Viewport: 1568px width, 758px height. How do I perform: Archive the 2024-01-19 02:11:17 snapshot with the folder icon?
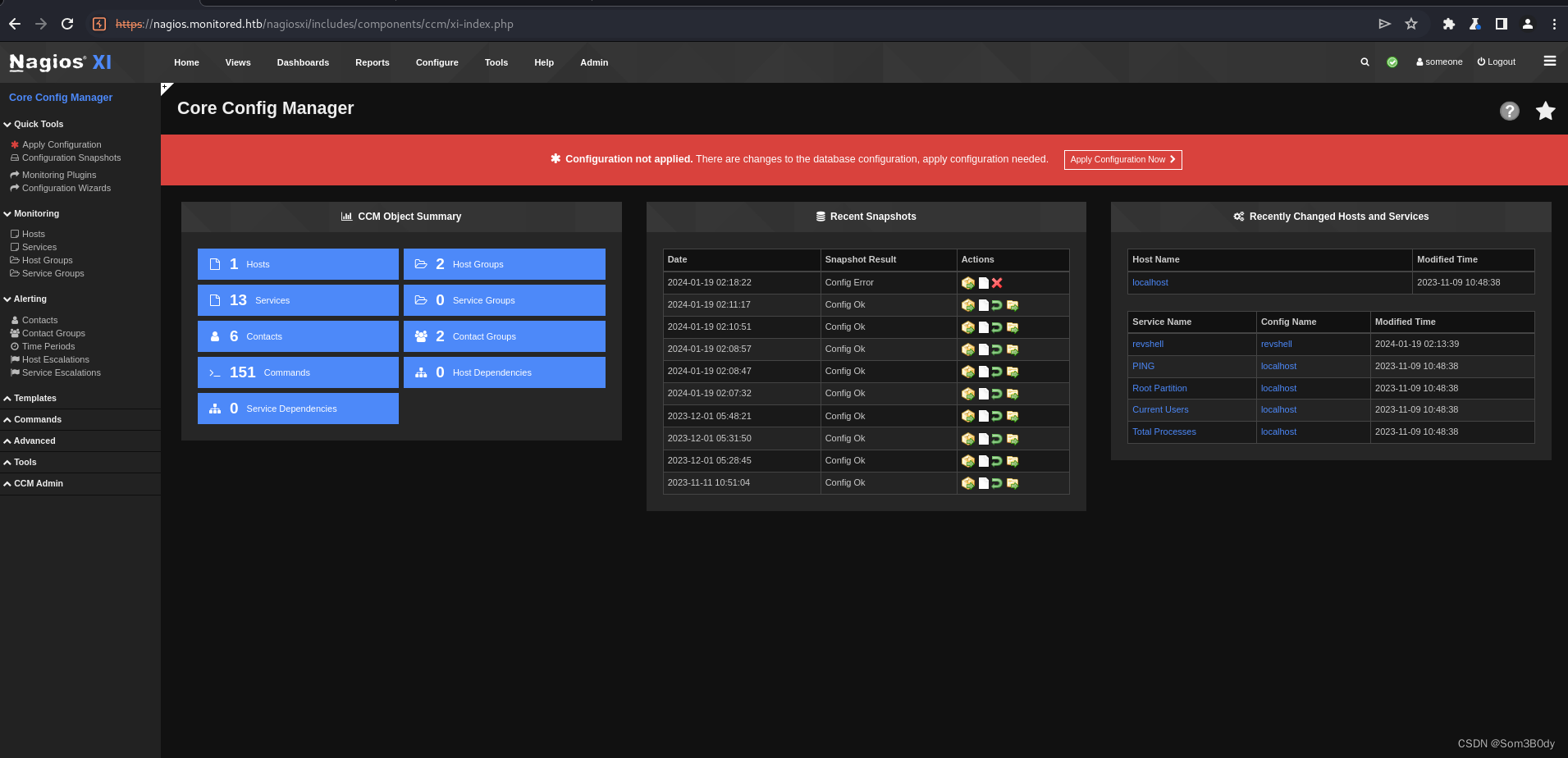point(1013,305)
